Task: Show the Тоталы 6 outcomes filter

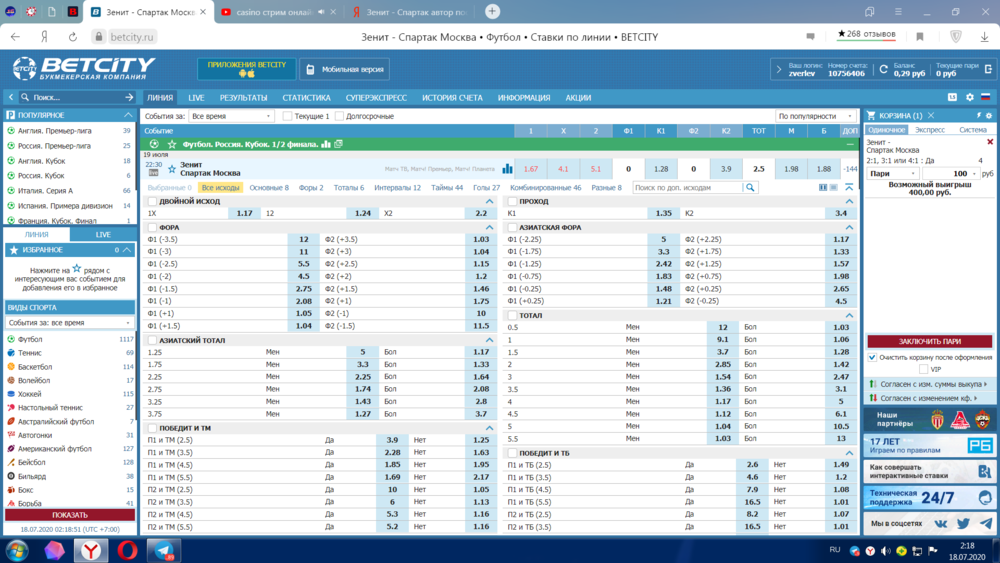Action: [349, 187]
